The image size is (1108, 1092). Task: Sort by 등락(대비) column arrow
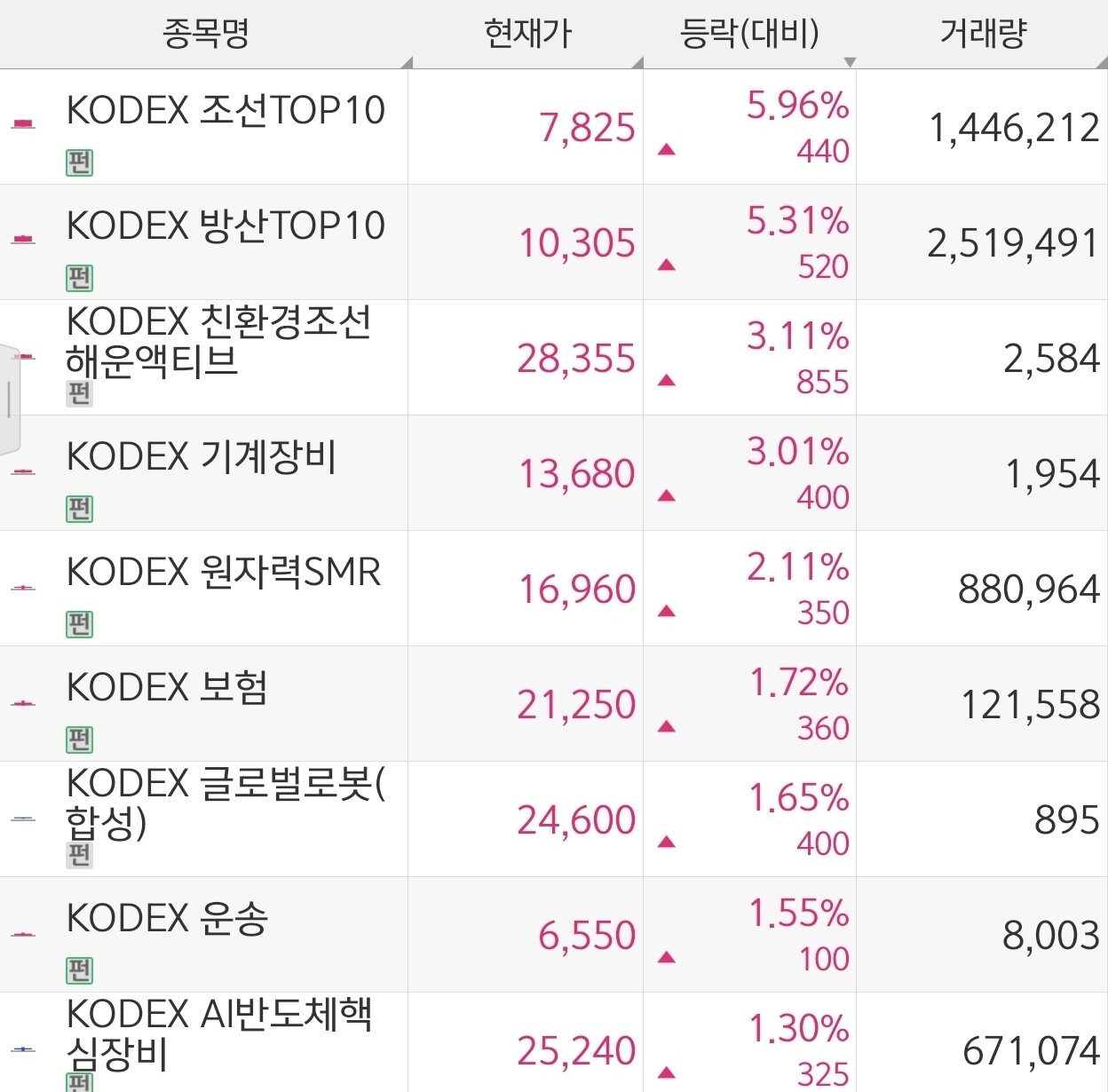pyautogui.click(x=850, y=62)
